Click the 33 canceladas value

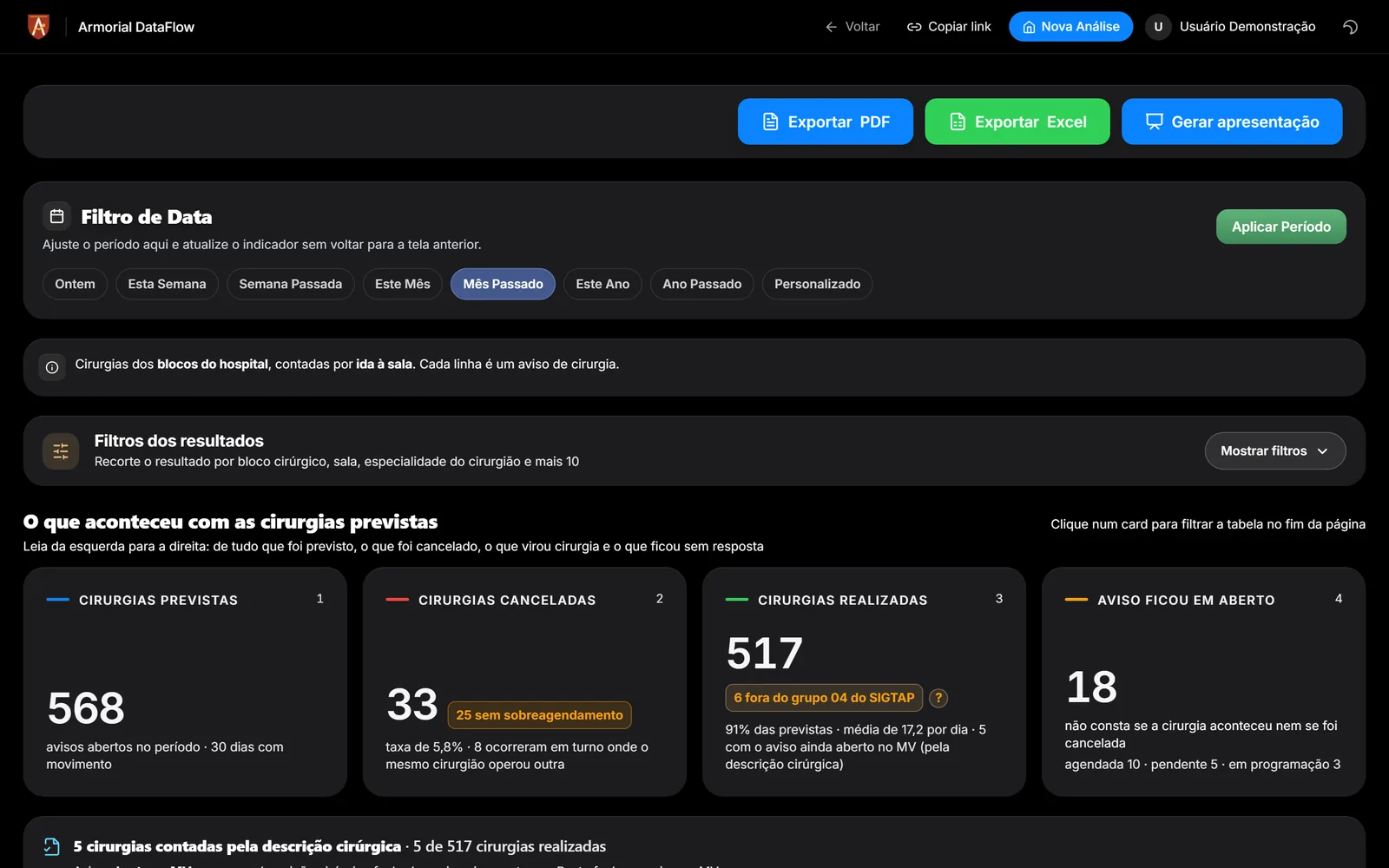412,704
